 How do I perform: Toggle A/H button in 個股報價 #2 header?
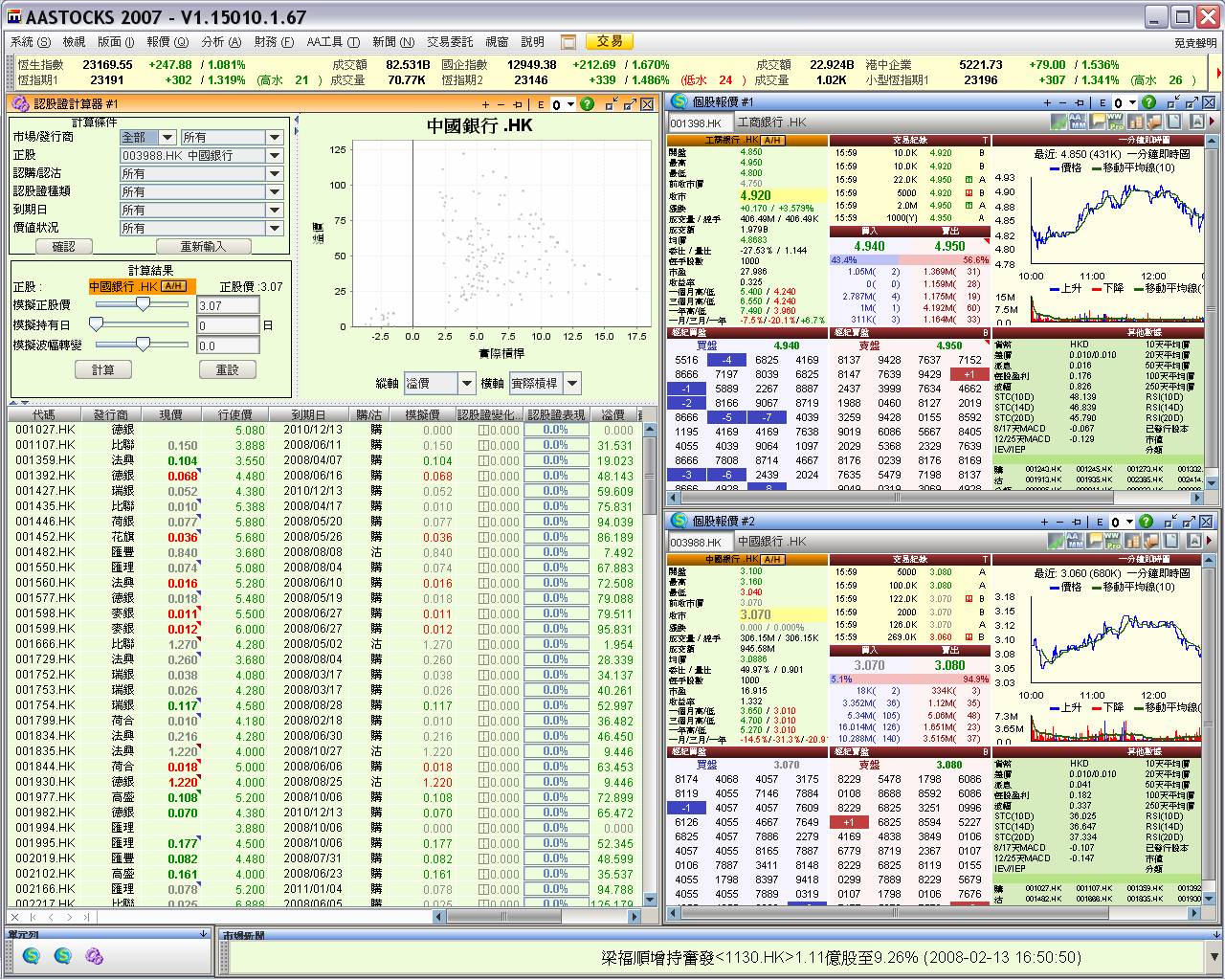coord(772,559)
